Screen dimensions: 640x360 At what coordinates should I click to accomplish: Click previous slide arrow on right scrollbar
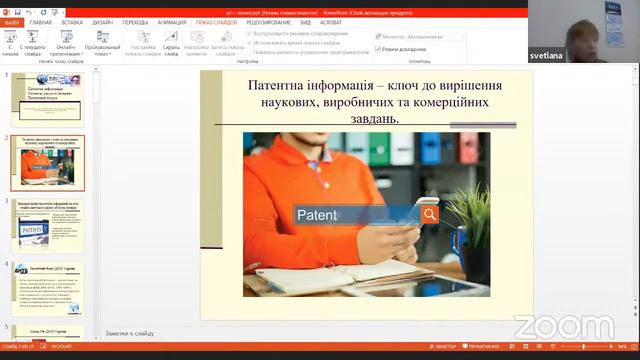(636, 307)
